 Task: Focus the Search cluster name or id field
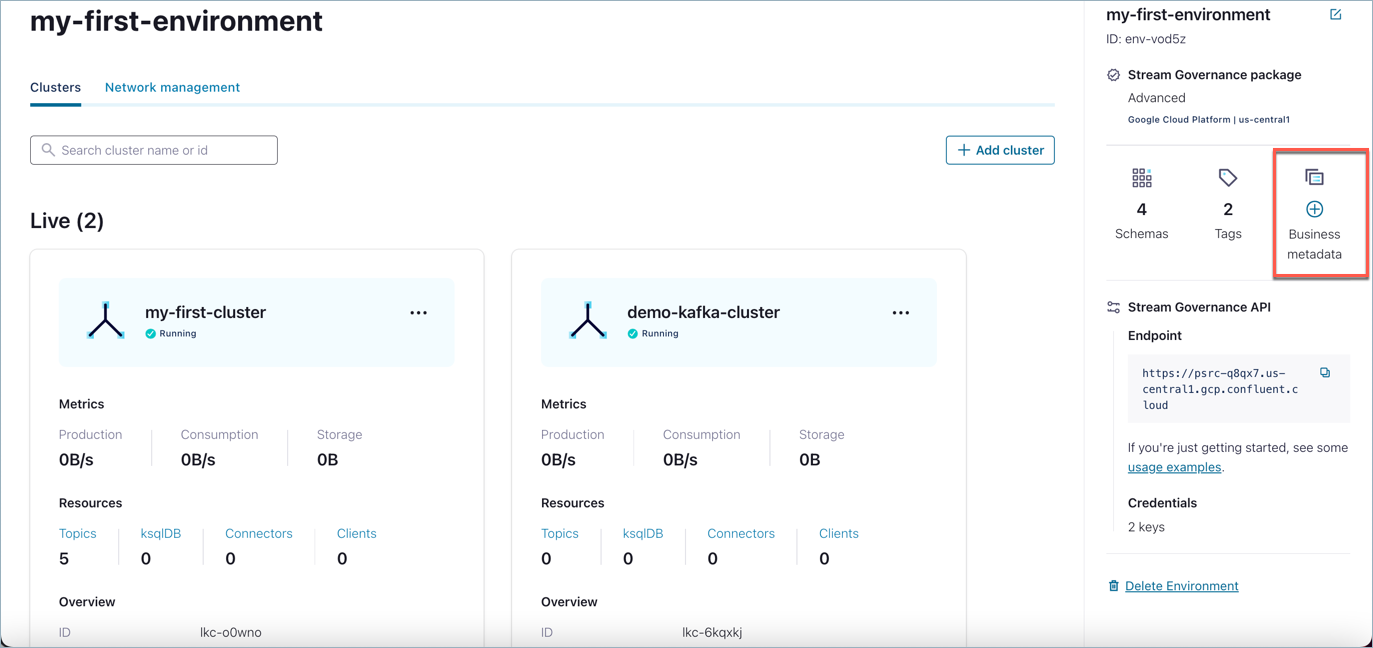click(x=154, y=150)
